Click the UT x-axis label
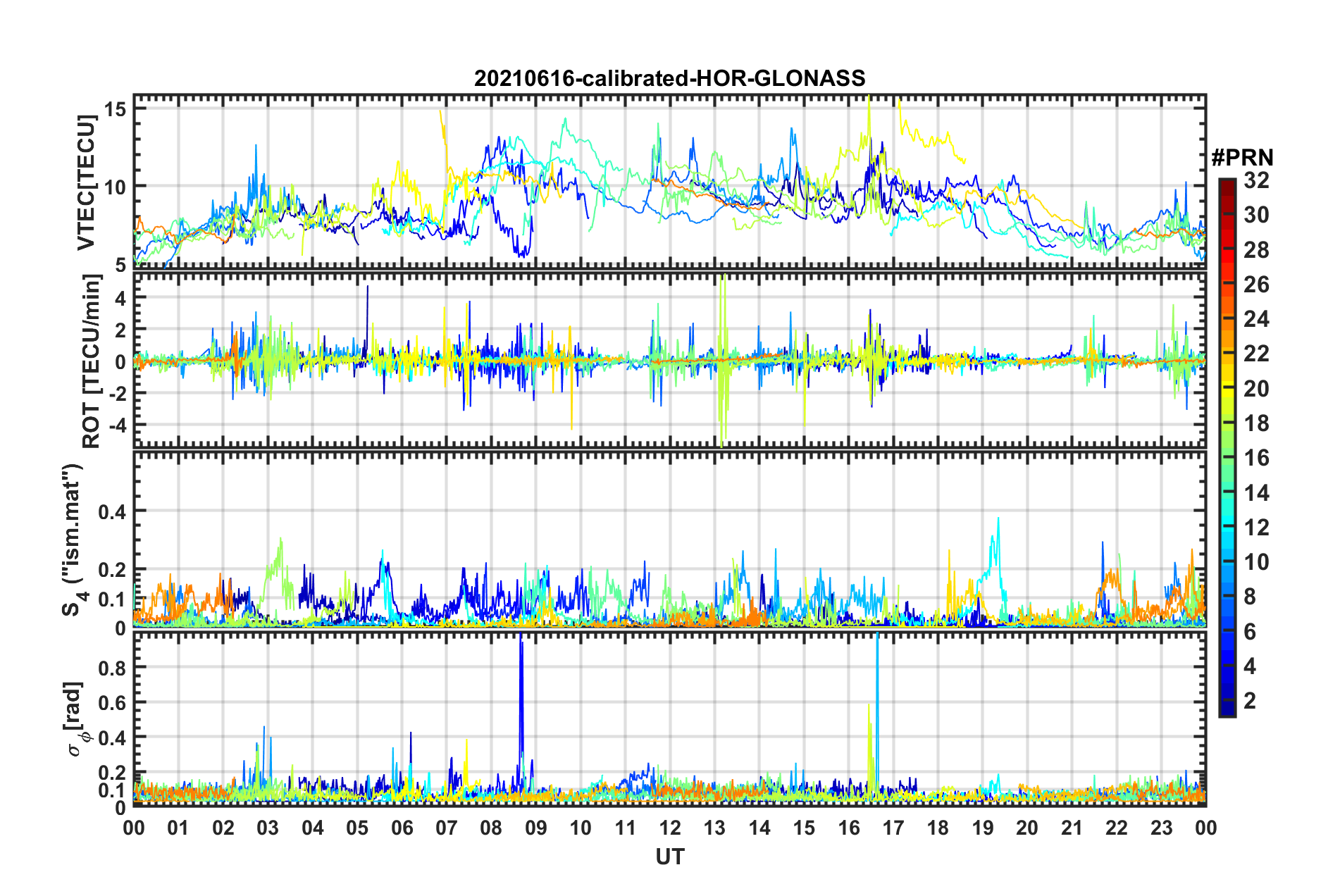The width and height of the screenshot is (1340, 896). [669, 857]
